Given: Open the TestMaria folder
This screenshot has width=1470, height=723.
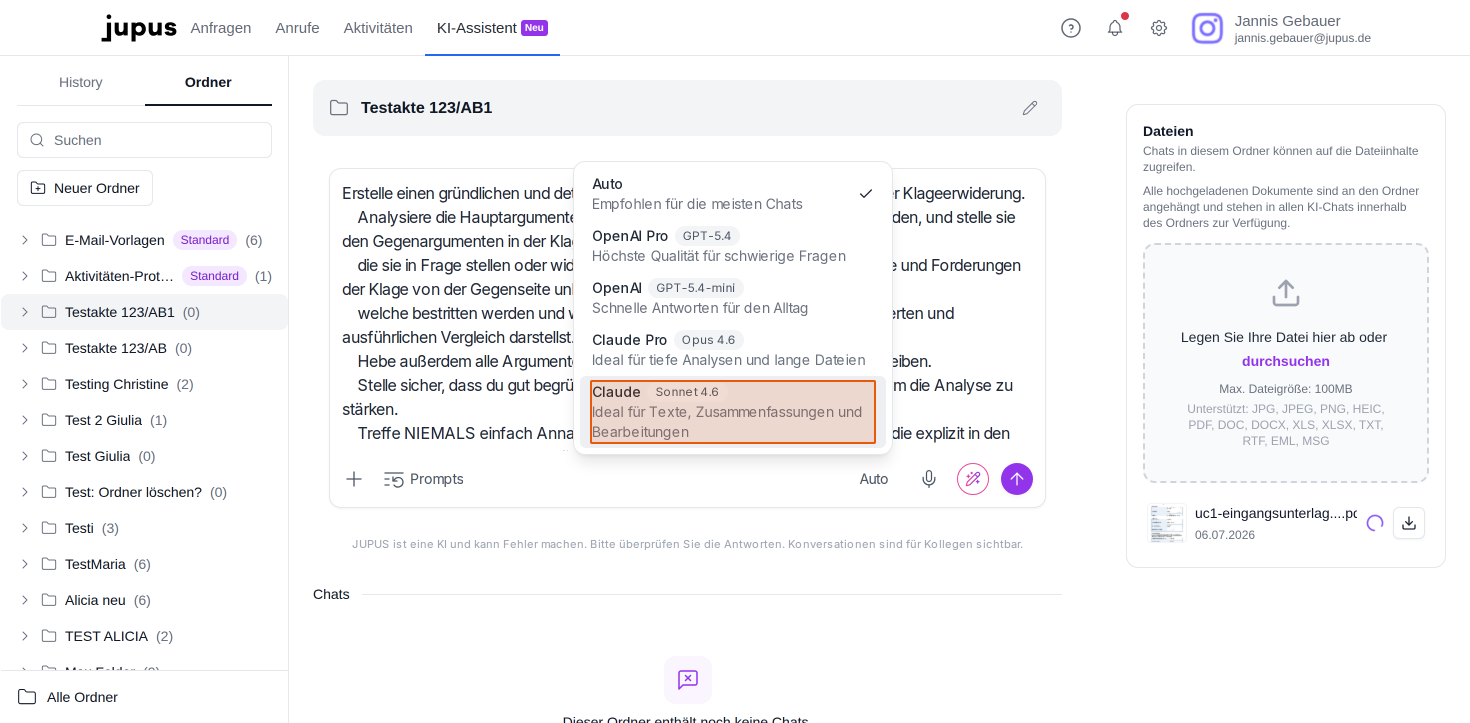Looking at the screenshot, I should pos(144,564).
